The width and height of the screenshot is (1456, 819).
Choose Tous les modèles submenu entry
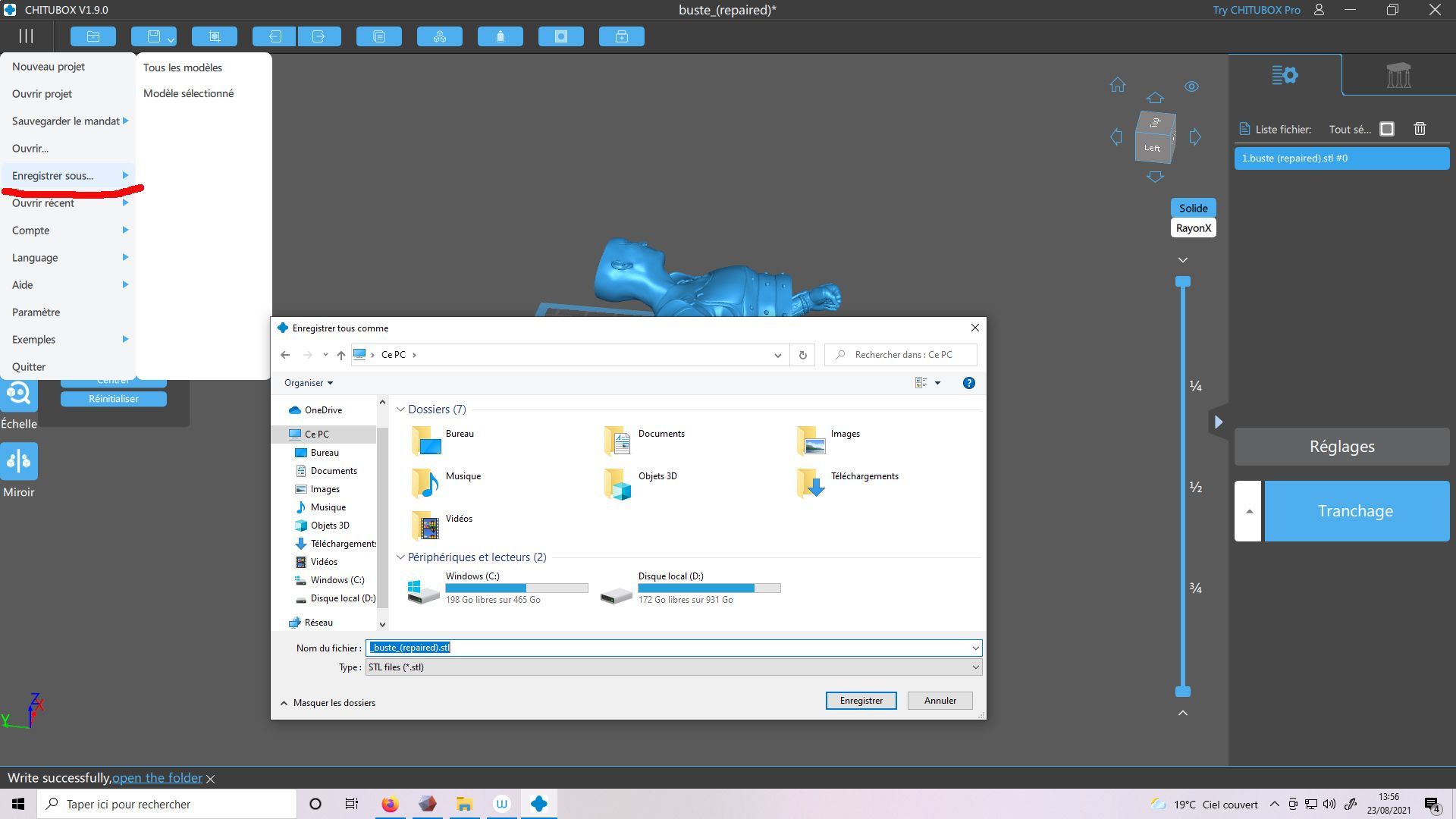tap(183, 67)
